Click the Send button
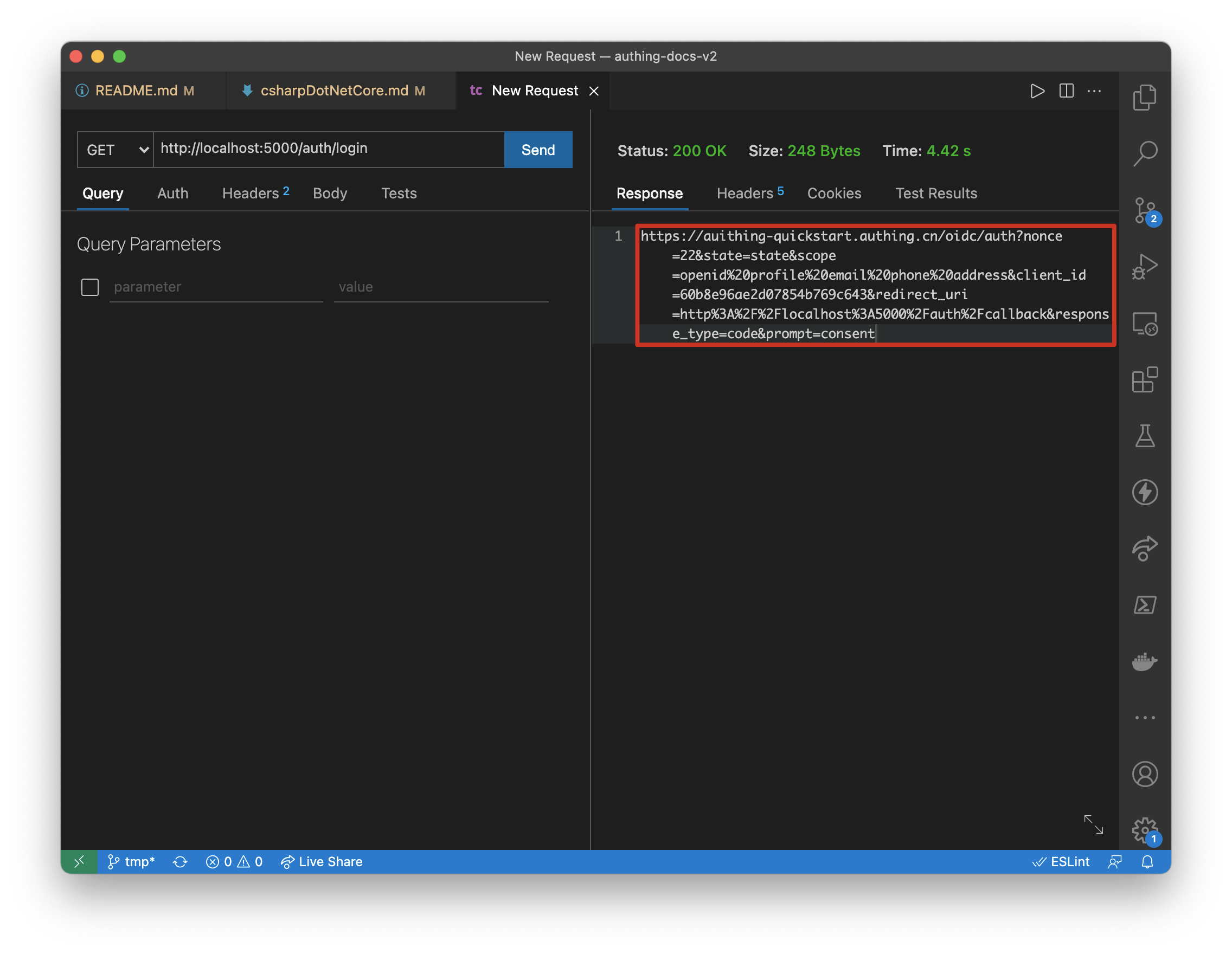This screenshot has width=1232, height=954. (537, 150)
